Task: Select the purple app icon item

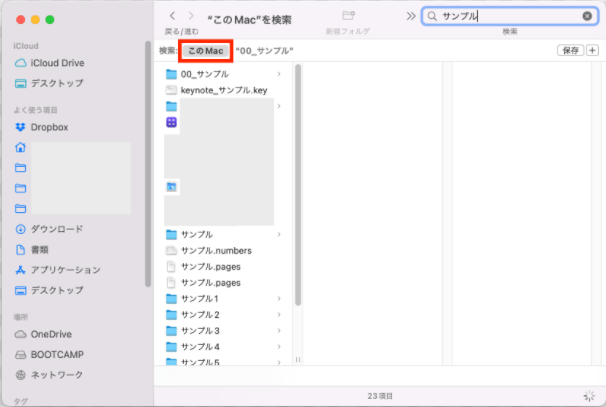Action: [x=171, y=122]
